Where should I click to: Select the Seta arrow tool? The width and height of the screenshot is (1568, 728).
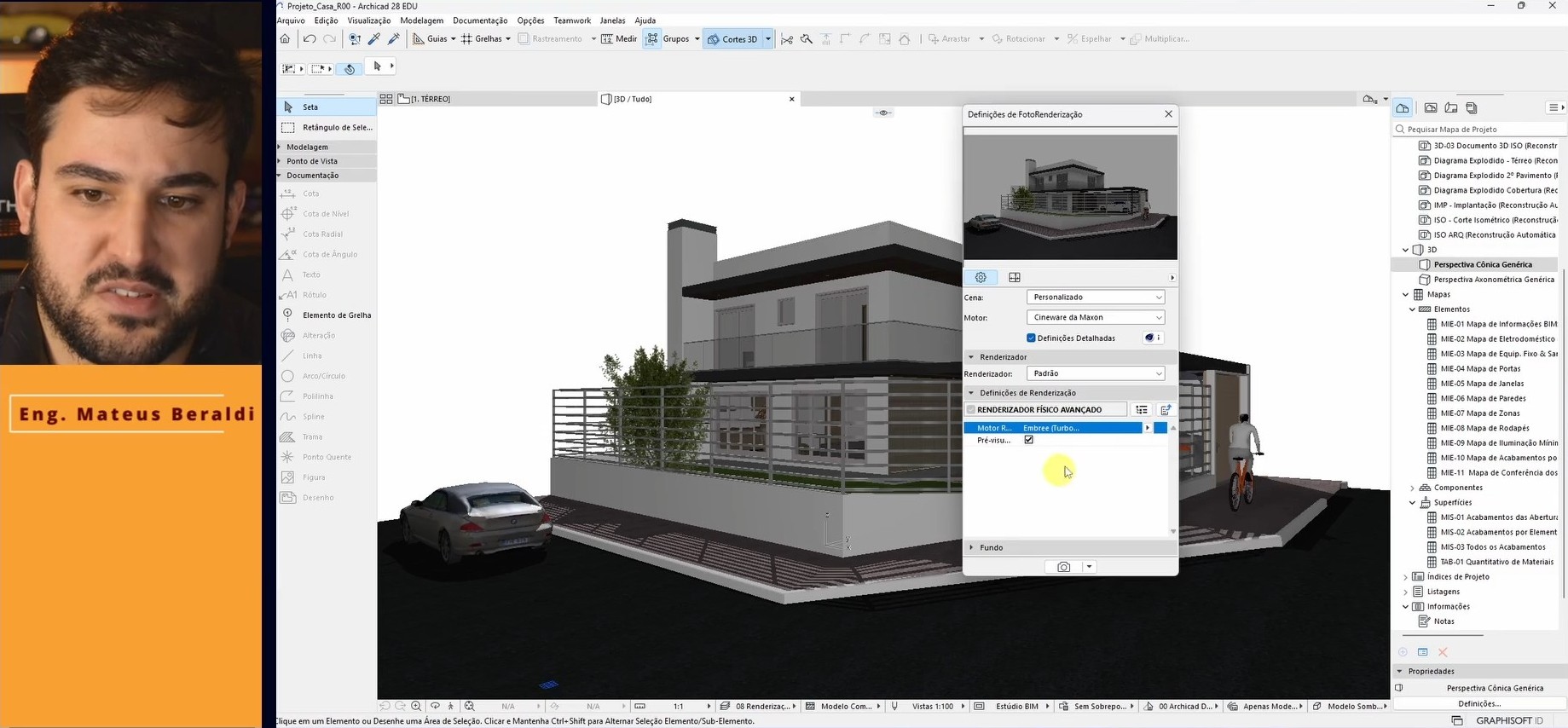(327, 107)
